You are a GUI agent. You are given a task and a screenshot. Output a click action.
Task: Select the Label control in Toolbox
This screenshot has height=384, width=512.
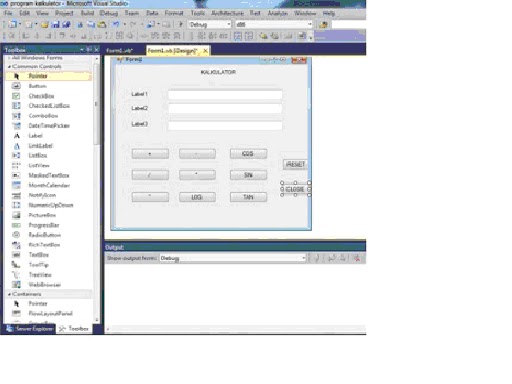[x=35, y=136]
